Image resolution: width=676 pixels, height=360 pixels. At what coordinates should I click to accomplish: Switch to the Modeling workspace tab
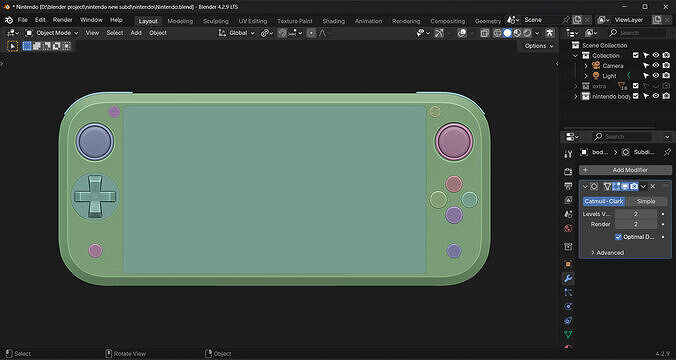click(180, 21)
